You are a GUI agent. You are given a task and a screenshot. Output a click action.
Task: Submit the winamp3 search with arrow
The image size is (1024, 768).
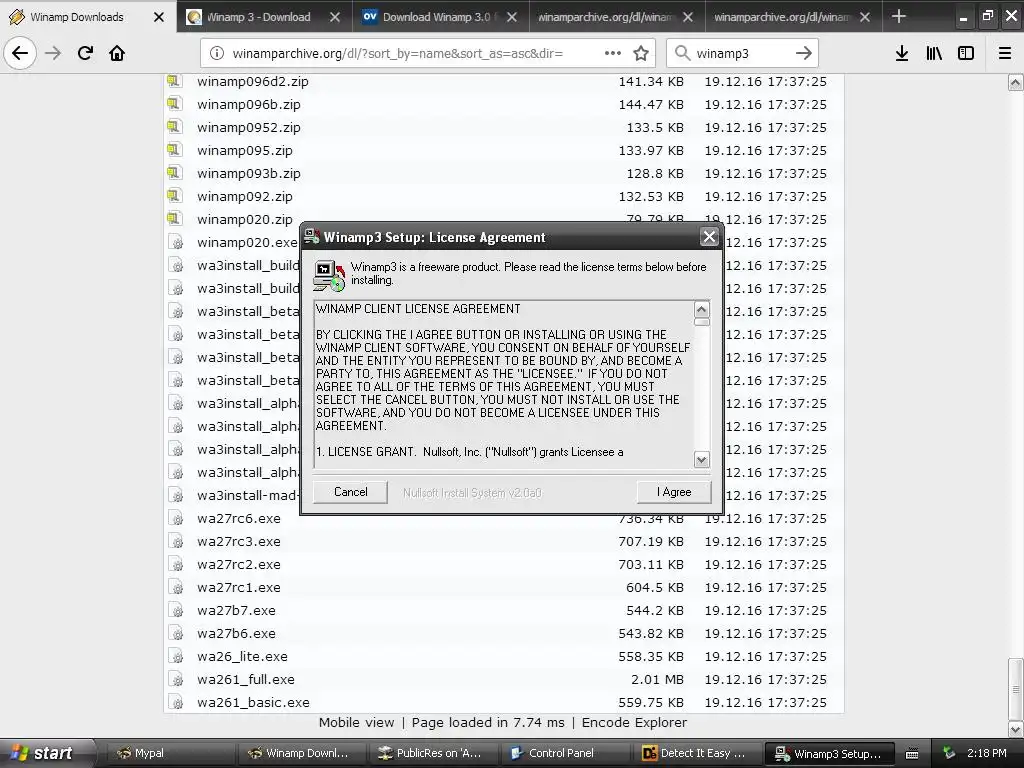[804, 53]
